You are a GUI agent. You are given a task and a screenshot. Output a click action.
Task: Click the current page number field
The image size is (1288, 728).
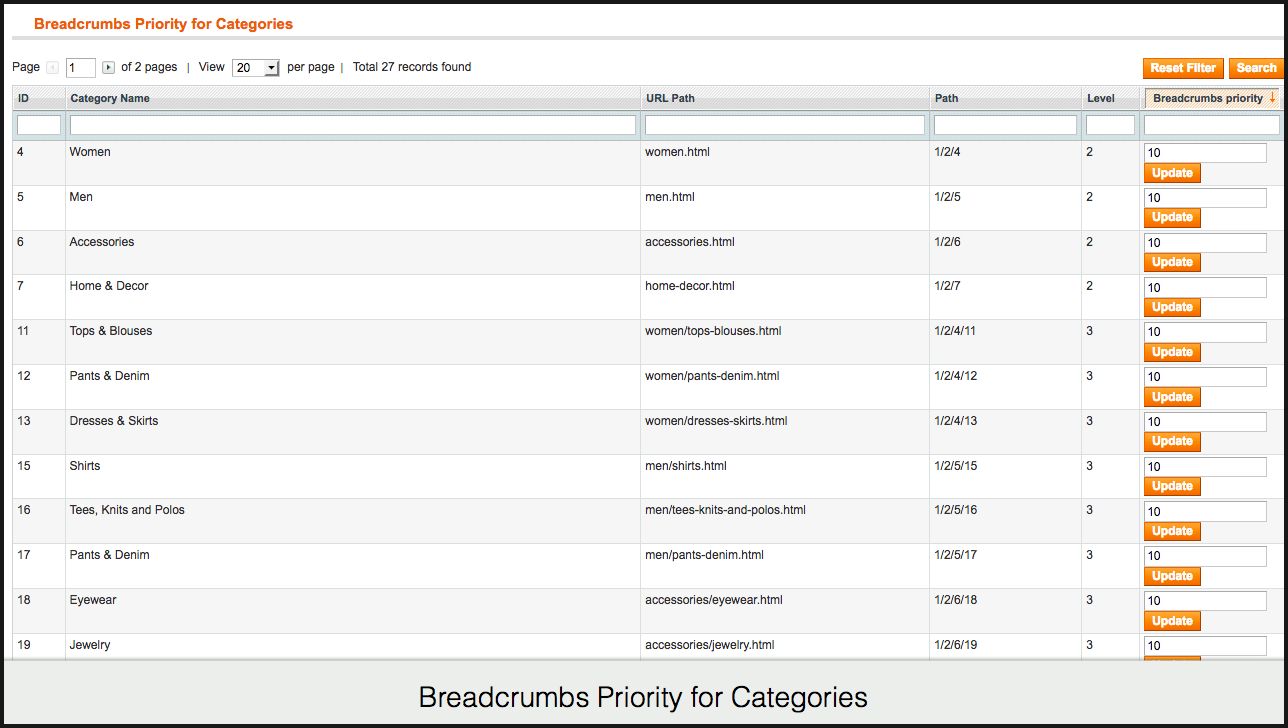pyautogui.click(x=81, y=68)
